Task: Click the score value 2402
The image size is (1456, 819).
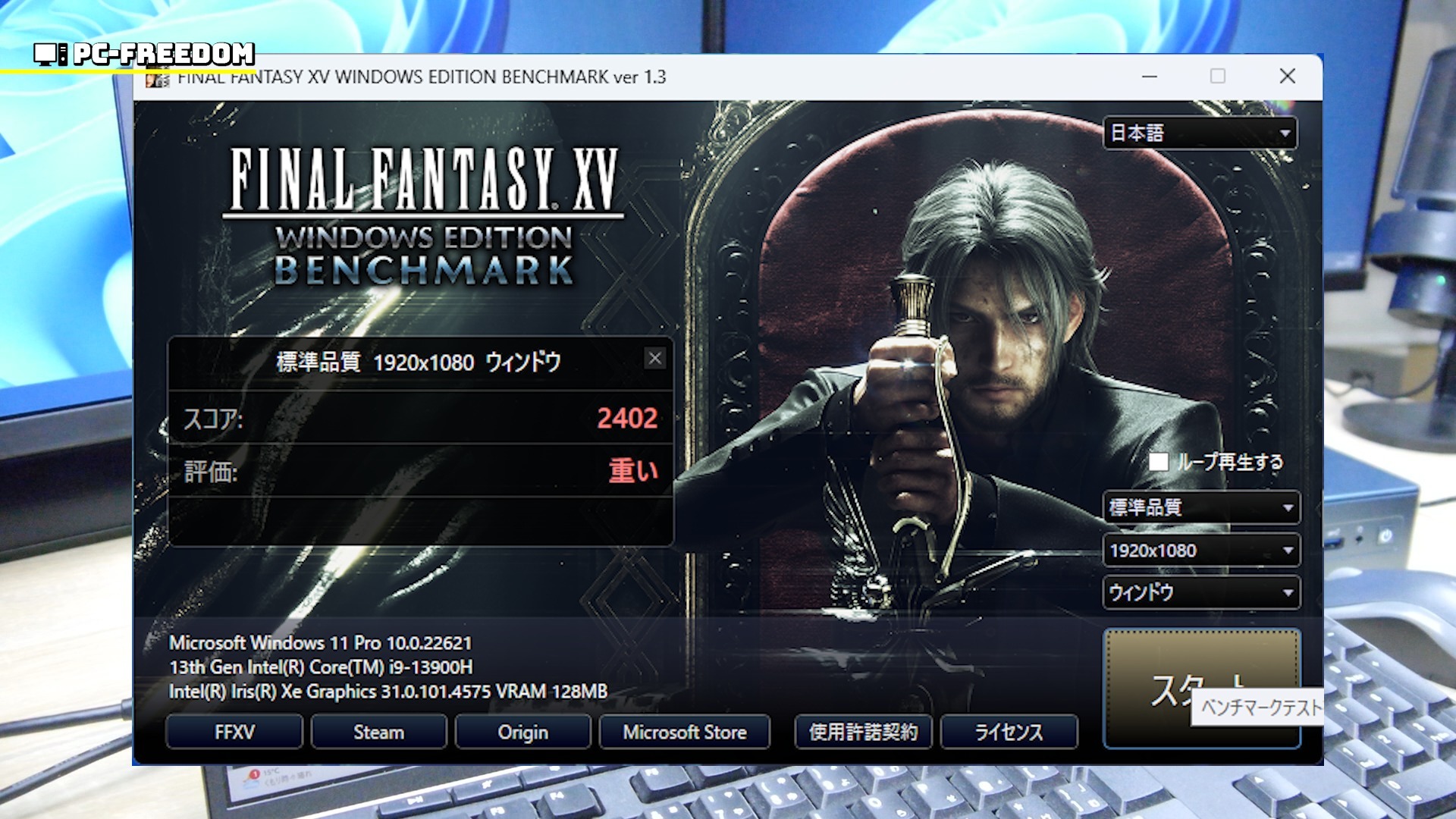Action: pos(626,418)
